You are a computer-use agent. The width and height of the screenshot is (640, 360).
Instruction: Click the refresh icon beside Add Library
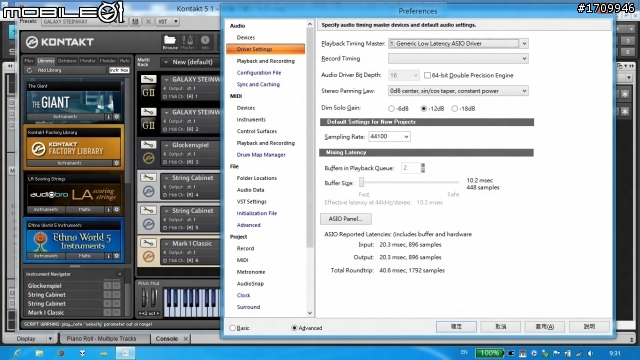29,70
